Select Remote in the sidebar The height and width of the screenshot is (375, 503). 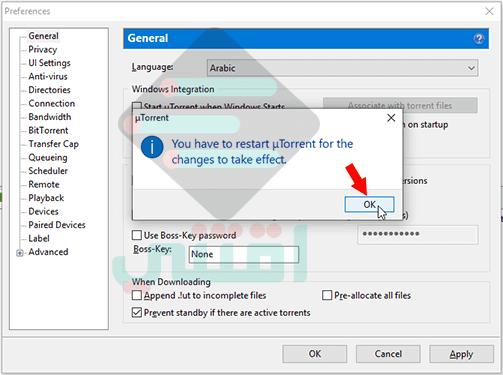(x=44, y=184)
